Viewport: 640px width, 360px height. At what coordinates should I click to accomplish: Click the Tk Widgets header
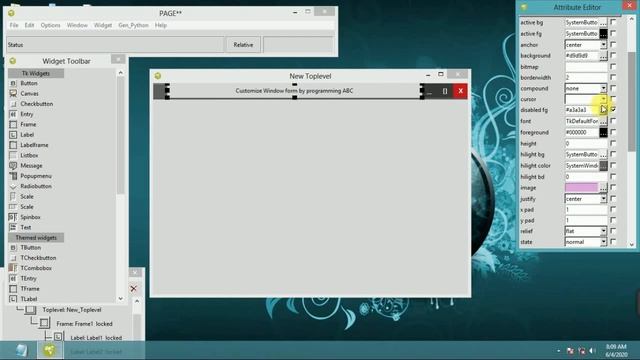click(36, 73)
